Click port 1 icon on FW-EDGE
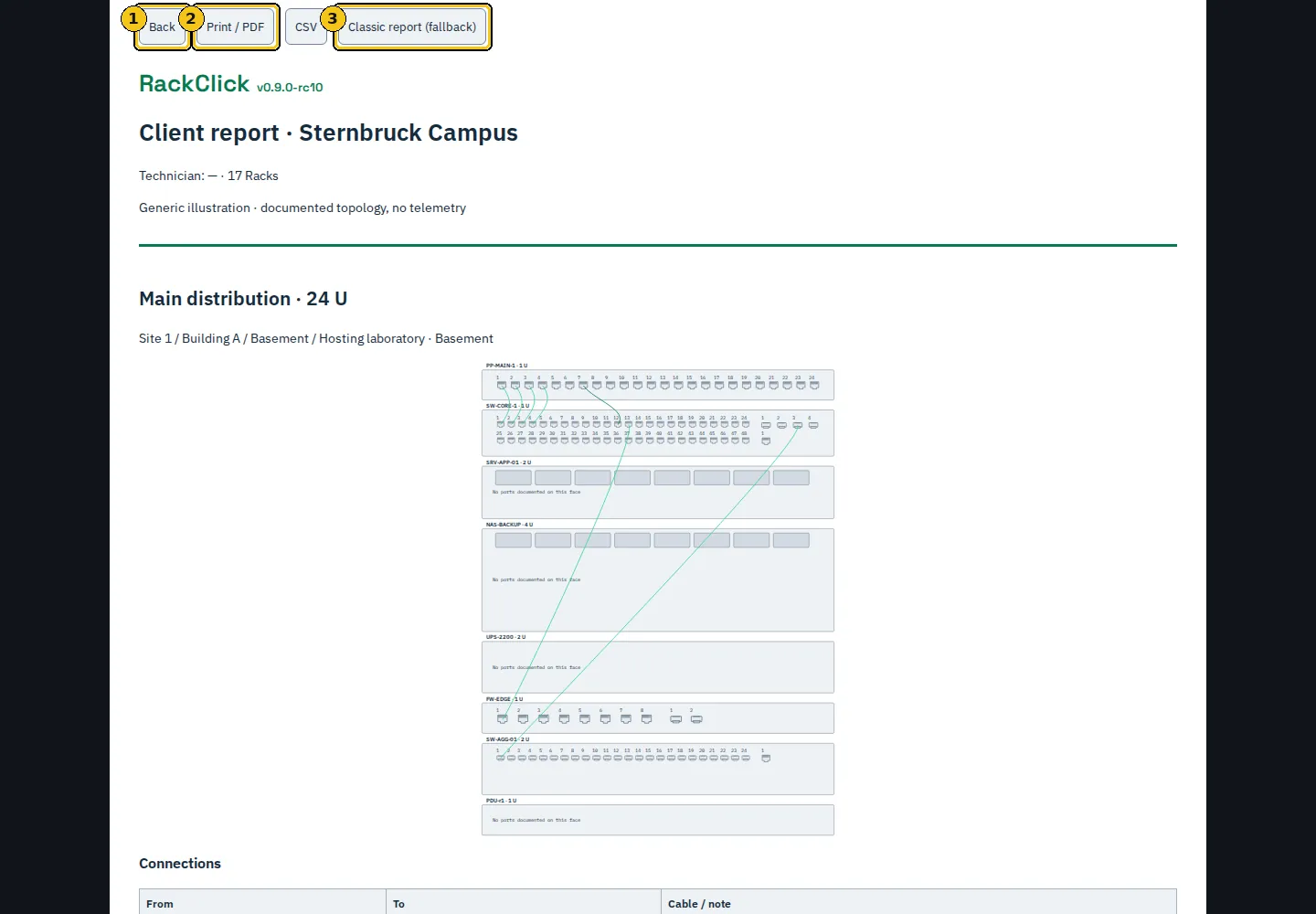Image resolution: width=1316 pixels, height=914 pixels. (503, 719)
